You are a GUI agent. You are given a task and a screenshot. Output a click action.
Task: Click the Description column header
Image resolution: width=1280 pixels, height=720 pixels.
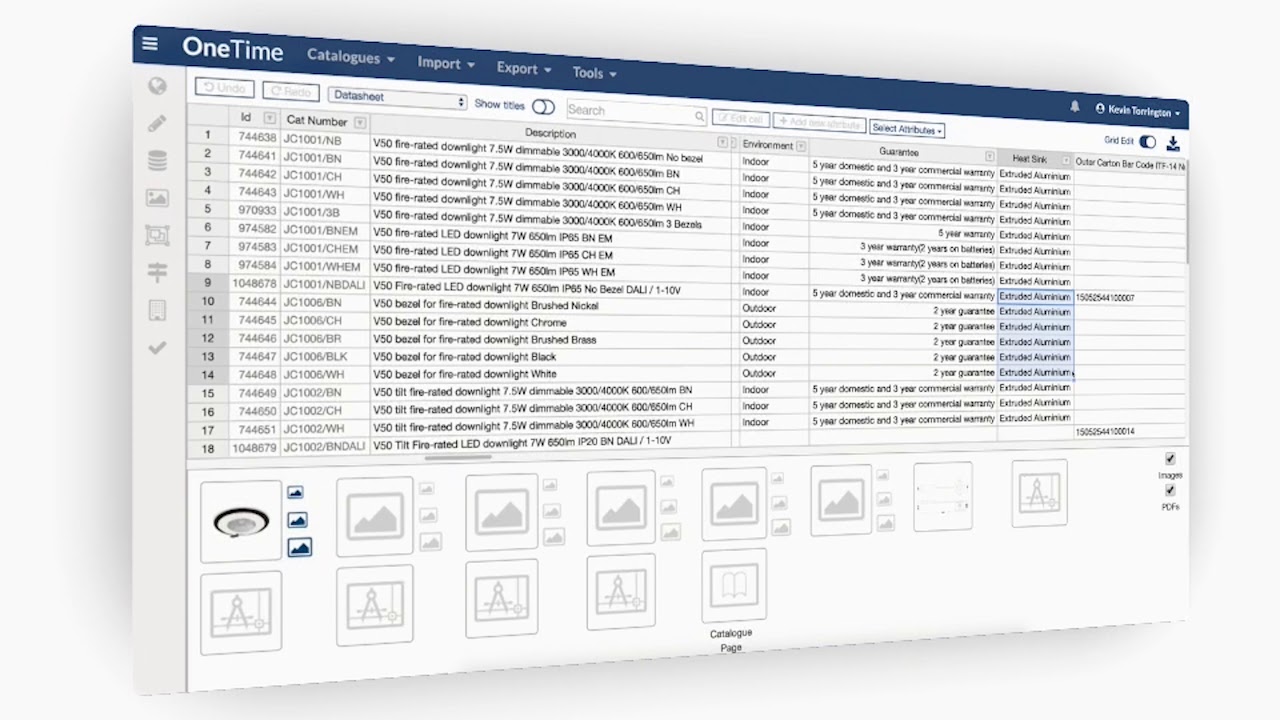[x=551, y=133]
